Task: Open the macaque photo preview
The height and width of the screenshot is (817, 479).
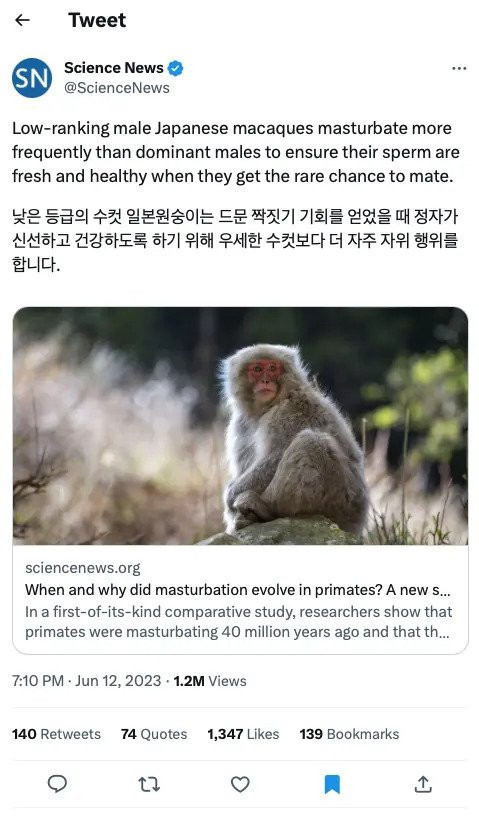Action: click(x=240, y=426)
